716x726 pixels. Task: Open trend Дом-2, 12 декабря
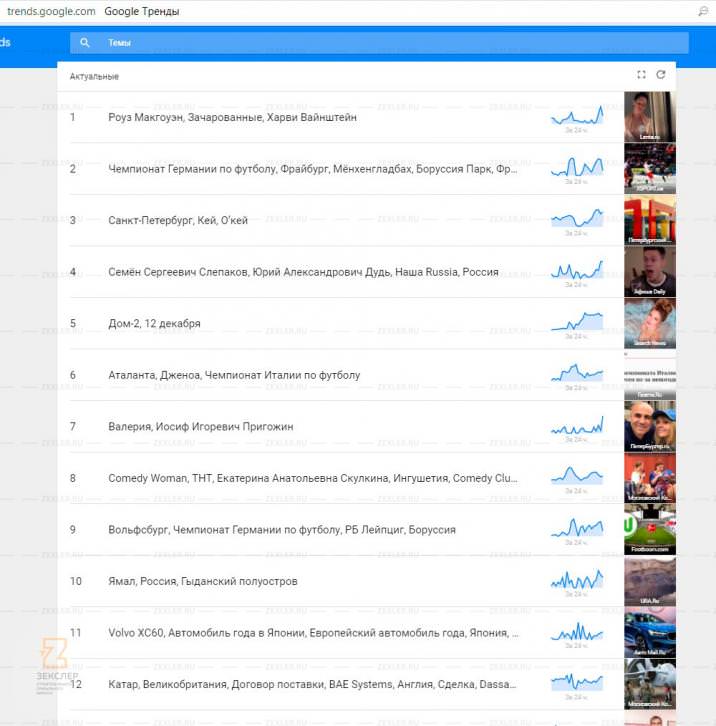154,324
